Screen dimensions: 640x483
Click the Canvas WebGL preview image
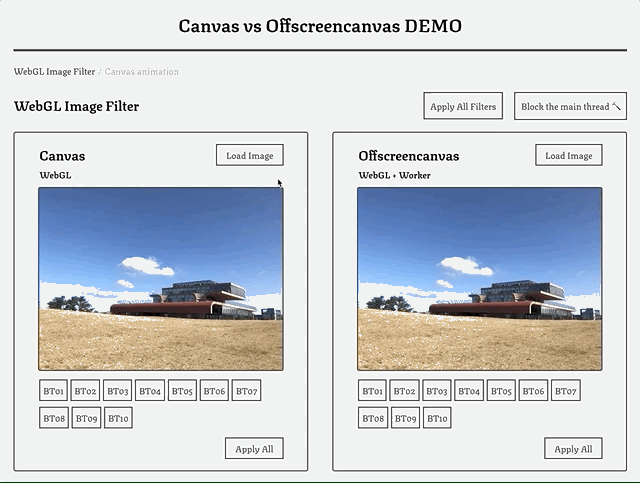coord(160,279)
